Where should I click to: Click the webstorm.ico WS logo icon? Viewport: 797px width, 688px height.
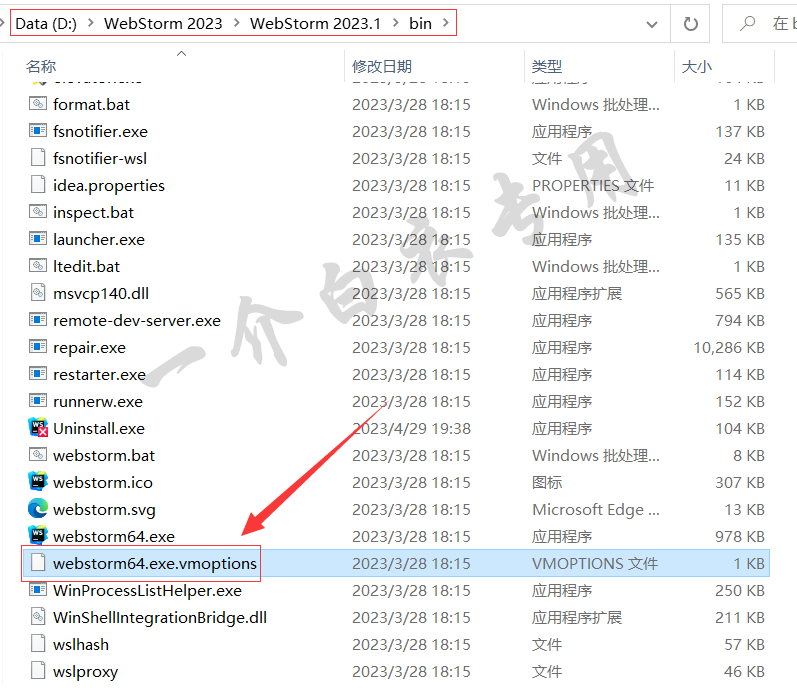(38, 482)
